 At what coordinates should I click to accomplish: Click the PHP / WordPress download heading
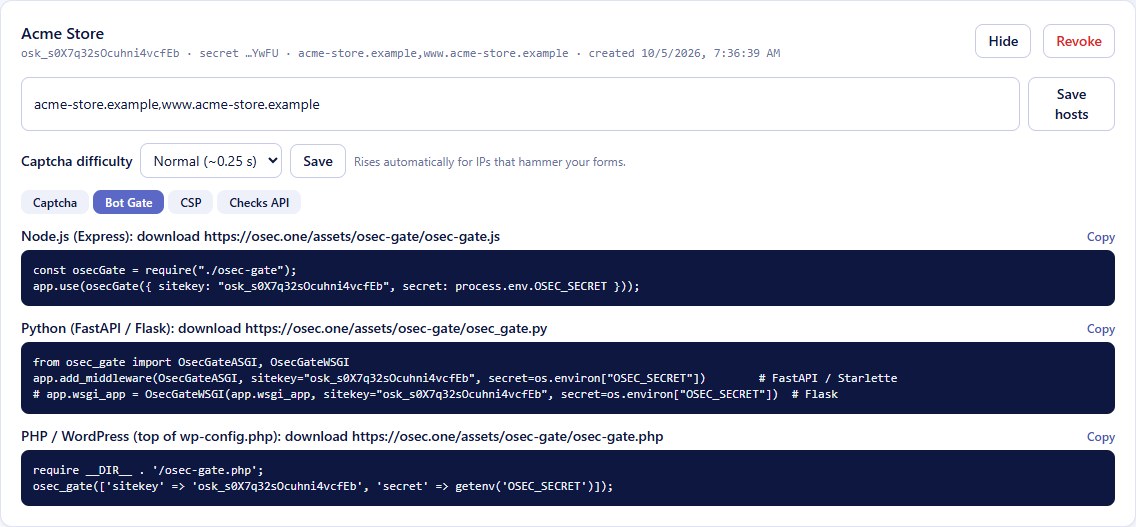click(342, 437)
